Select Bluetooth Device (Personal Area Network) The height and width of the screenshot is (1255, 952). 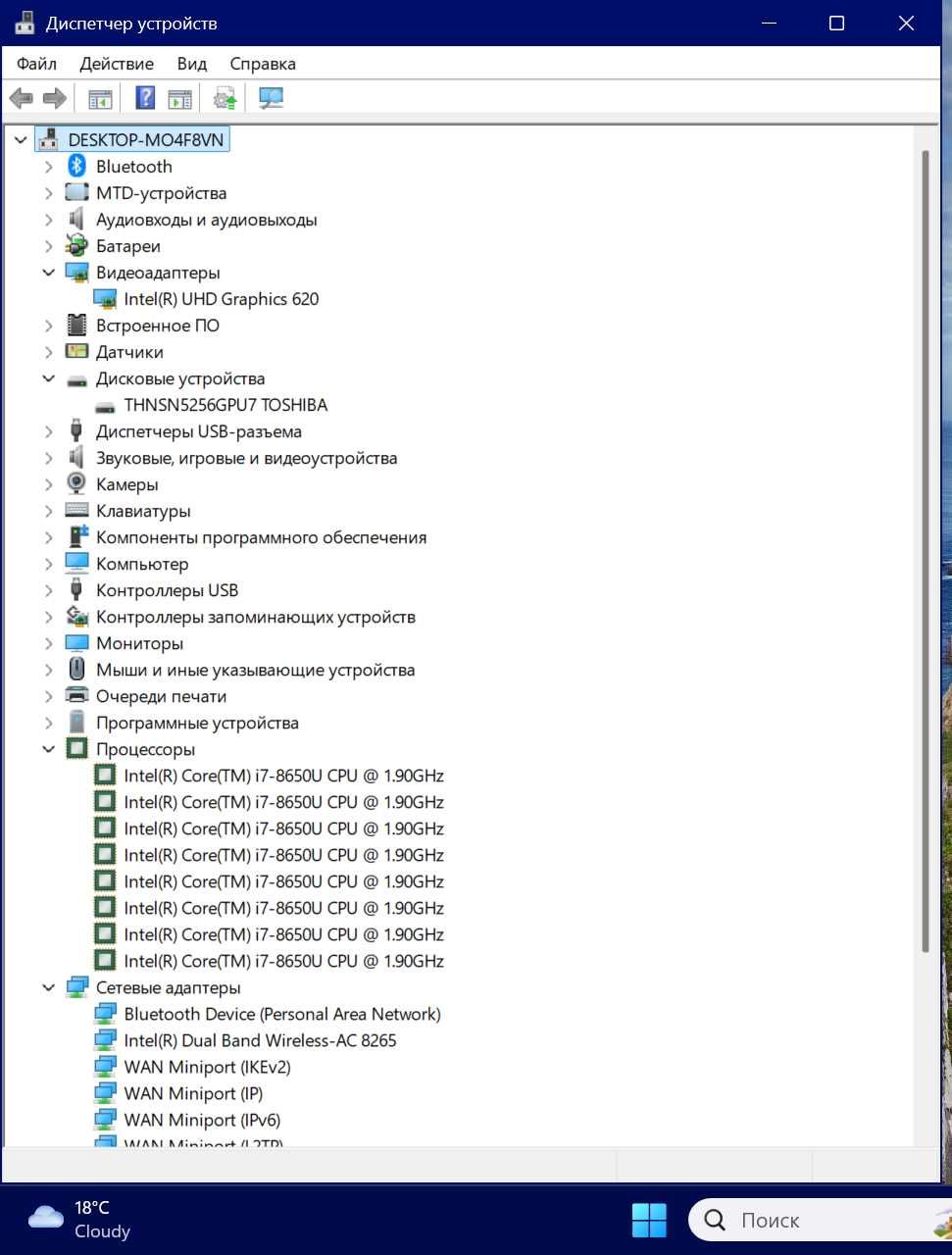click(282, 1014)
